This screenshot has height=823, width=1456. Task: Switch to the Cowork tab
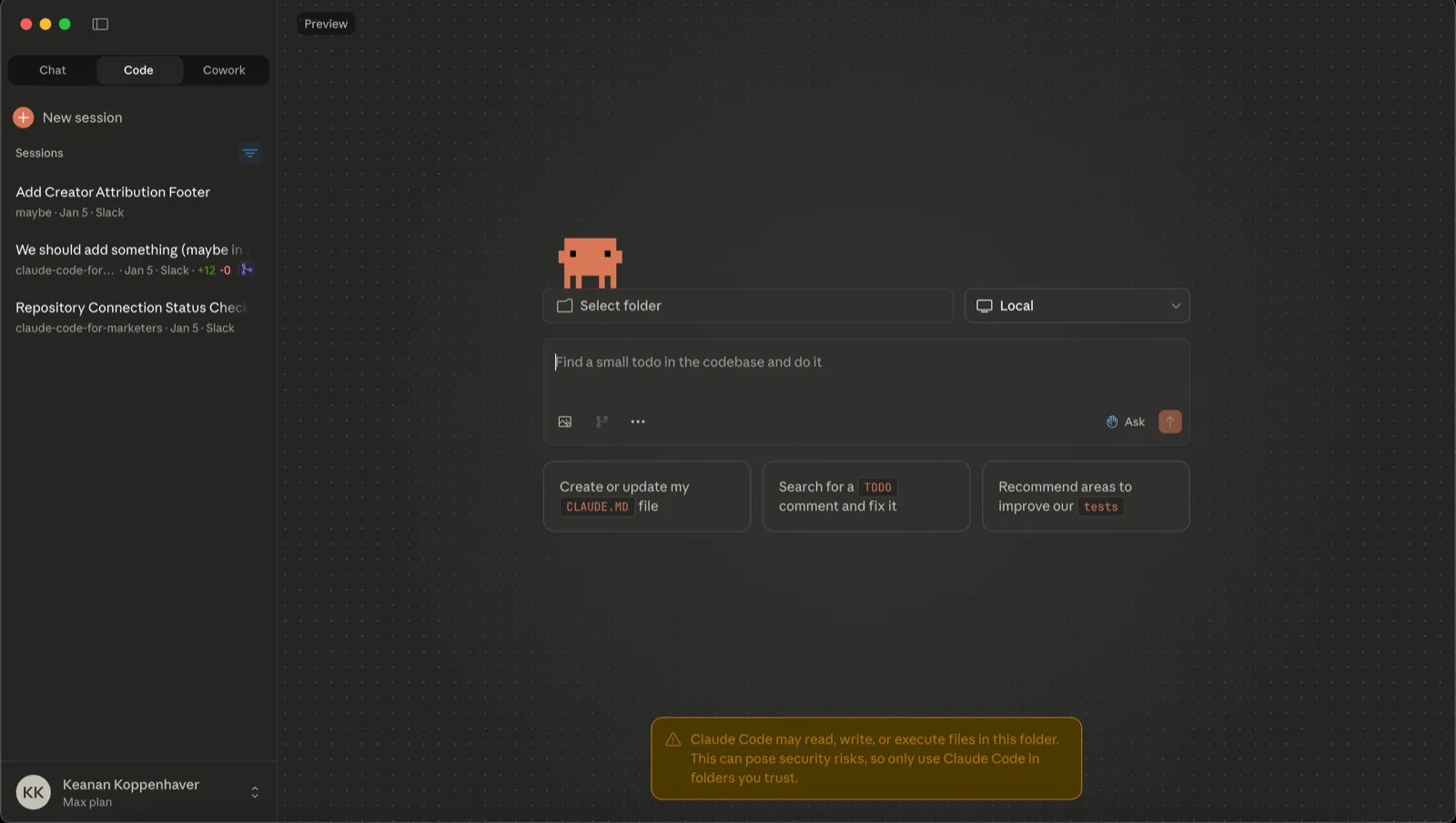[x=224, y=69]
